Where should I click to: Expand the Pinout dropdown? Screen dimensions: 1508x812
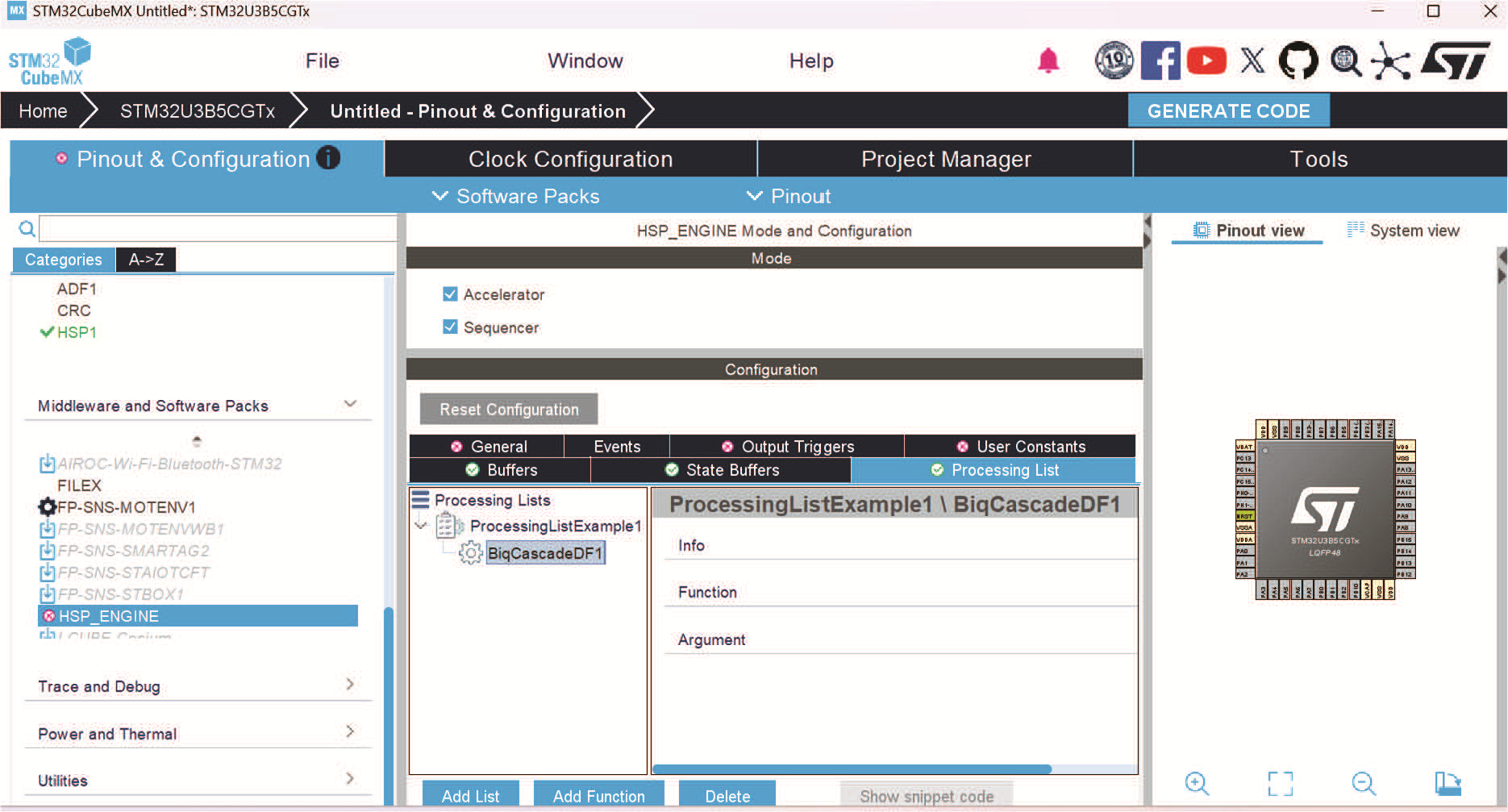(789, 196)
